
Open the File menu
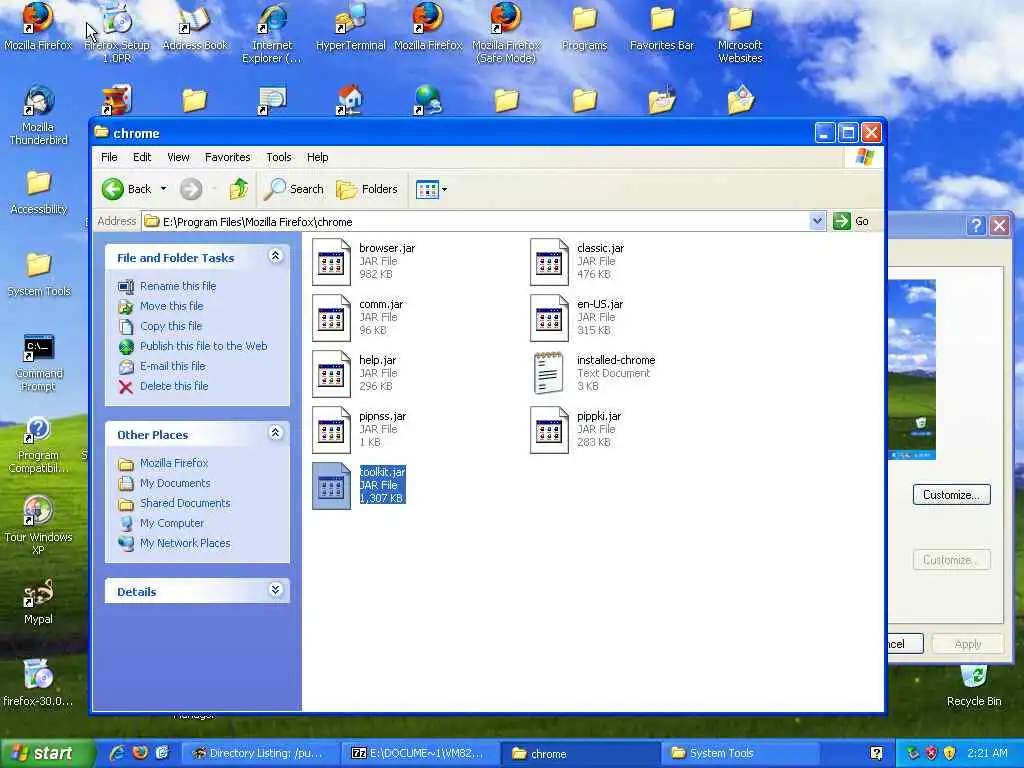coord(109,157)
